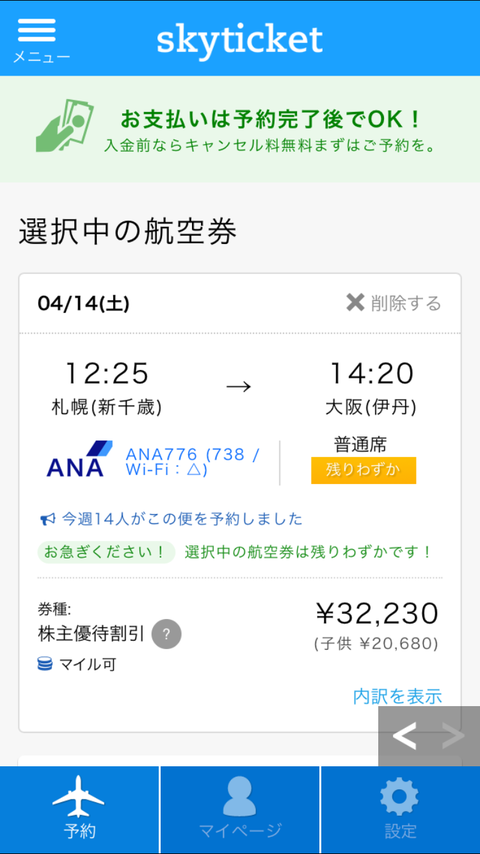The height and width of the screenshot is (854, 480).
Task: Click the X icon beside 削除する
Action: click(x=355, y=302)
